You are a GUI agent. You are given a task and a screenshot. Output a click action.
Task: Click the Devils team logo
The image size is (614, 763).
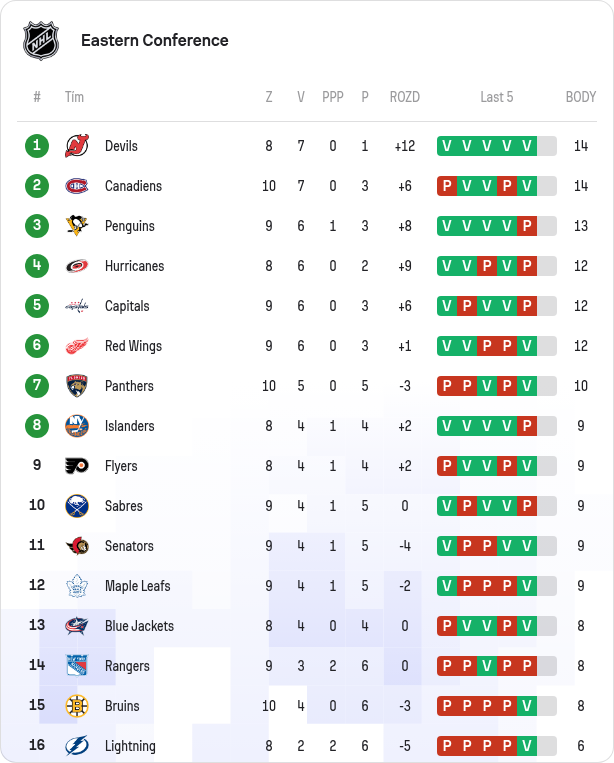pyautogui.click(x=77, y=146)
